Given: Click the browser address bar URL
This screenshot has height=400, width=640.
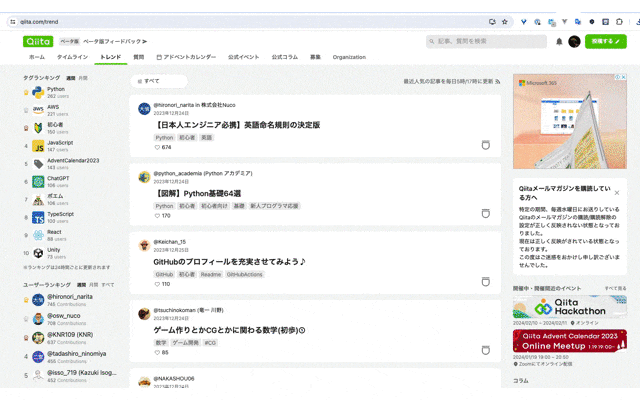Looking at the screenshot, I should 39,22.
